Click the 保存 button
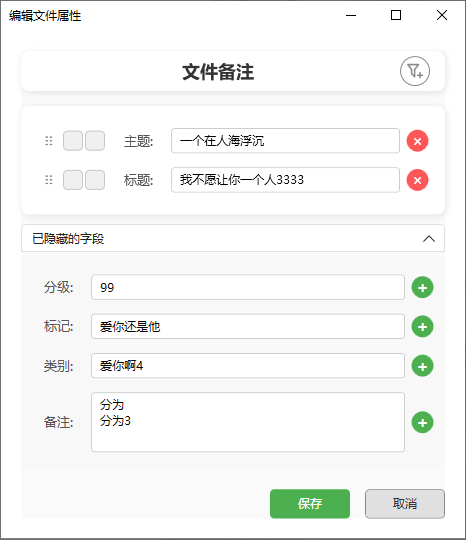Screen dimensions: 466x540 pos(310,503)
